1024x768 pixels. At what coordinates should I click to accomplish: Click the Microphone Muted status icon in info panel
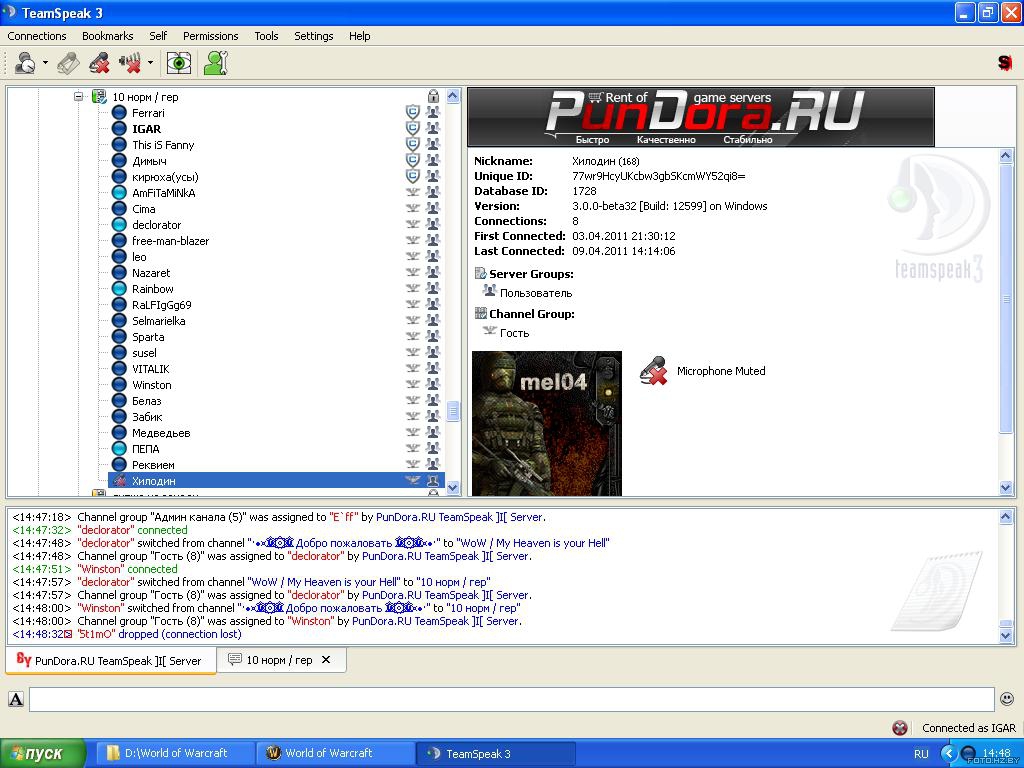point(654,371)
